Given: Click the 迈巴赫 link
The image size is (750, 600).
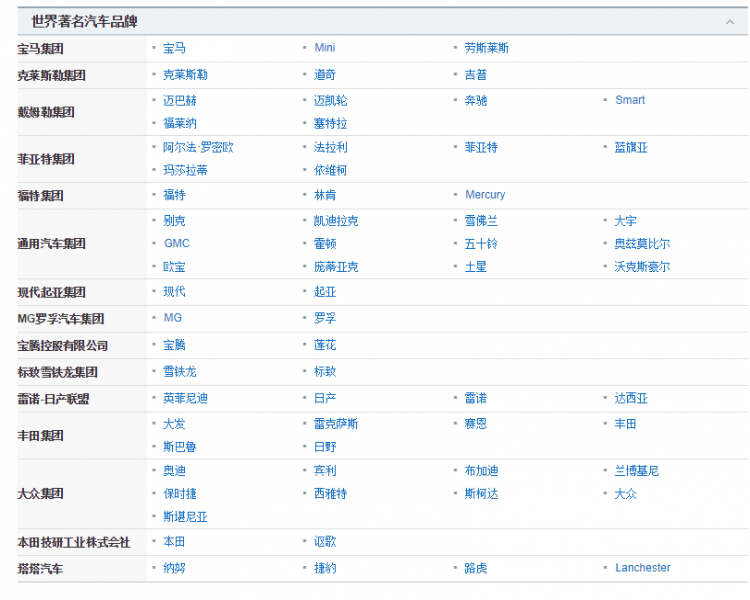Looking at the screenshot, I should (180, 100).
